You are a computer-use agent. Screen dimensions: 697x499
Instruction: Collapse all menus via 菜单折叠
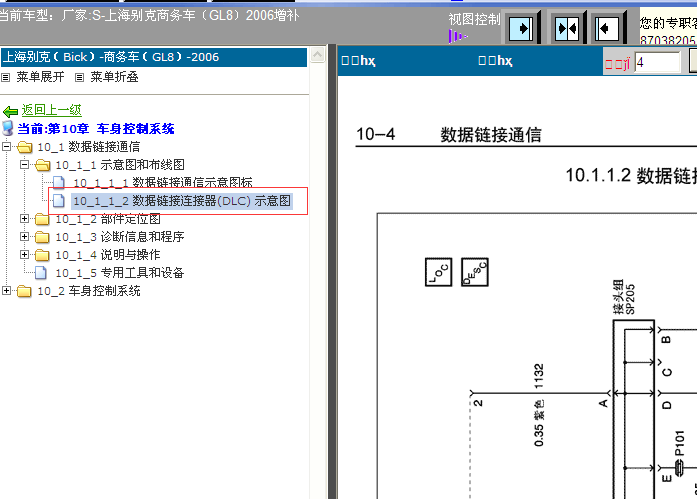(114, 77)
